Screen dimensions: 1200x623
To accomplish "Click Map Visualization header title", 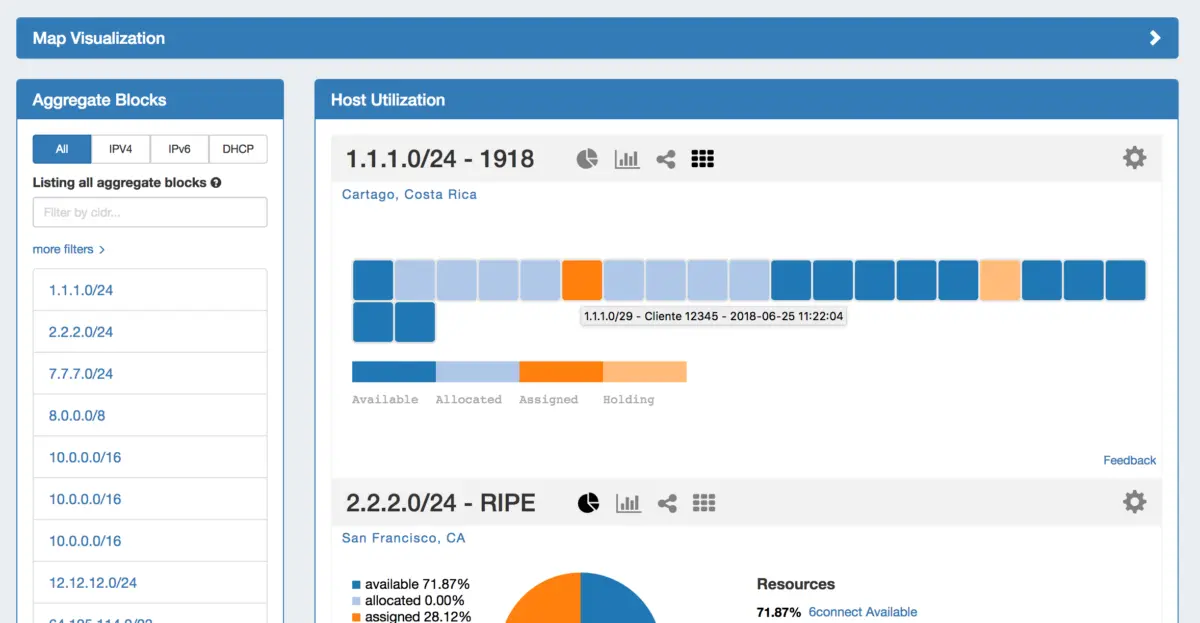I will tap(99, 38).
